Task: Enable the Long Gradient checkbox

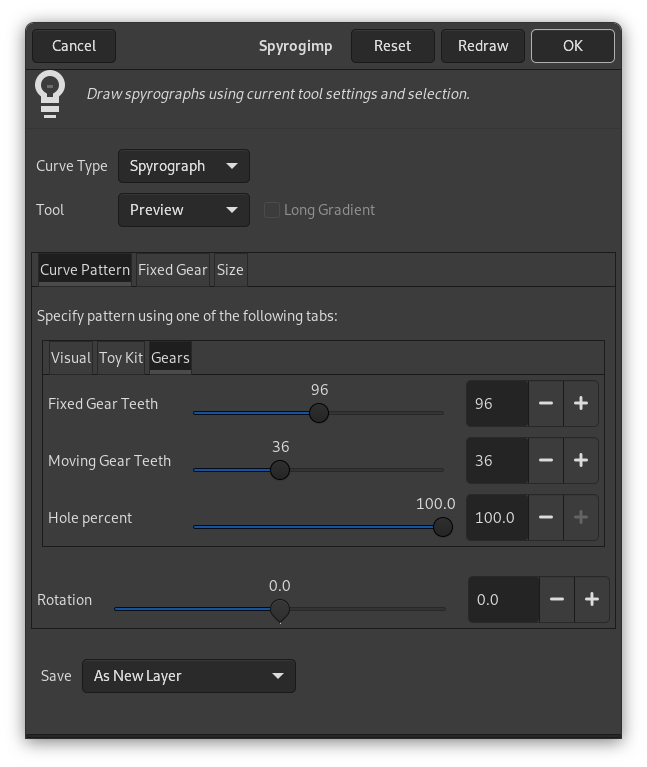Action: coord(271,210)
